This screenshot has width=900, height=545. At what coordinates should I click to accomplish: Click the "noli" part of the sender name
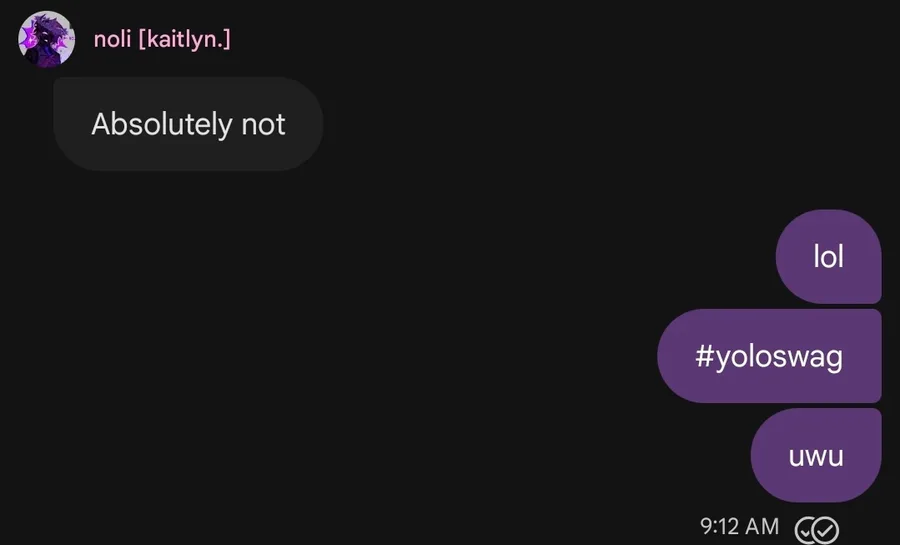(x=112, y=40)
